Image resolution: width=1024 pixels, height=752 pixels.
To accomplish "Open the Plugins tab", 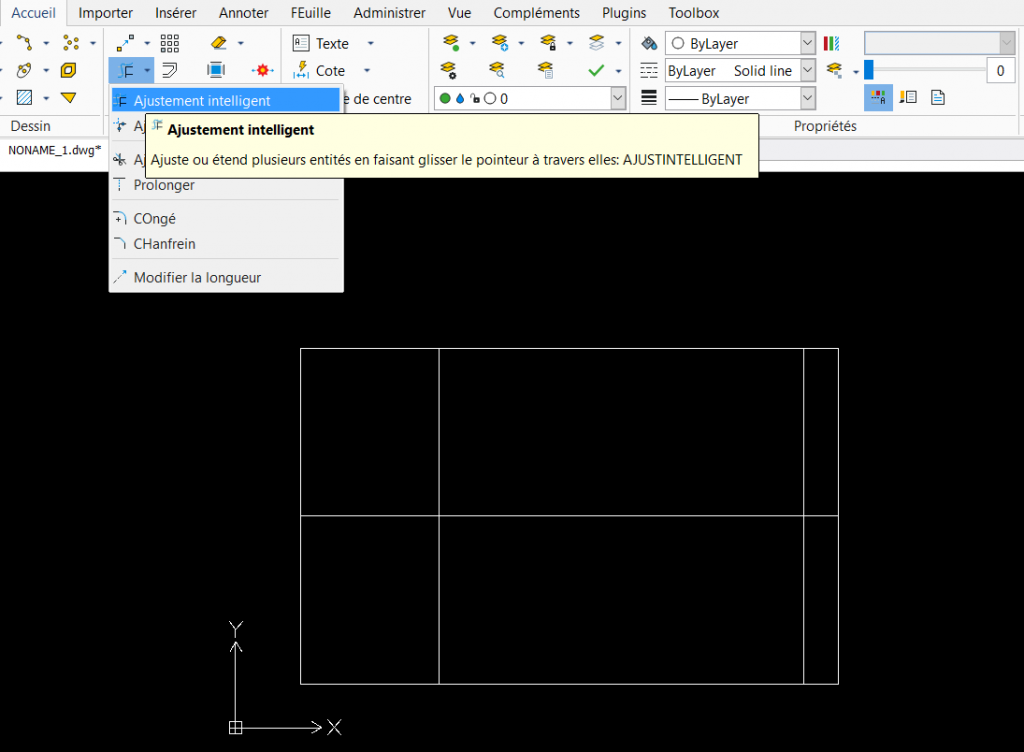I will tap(624, 12).
